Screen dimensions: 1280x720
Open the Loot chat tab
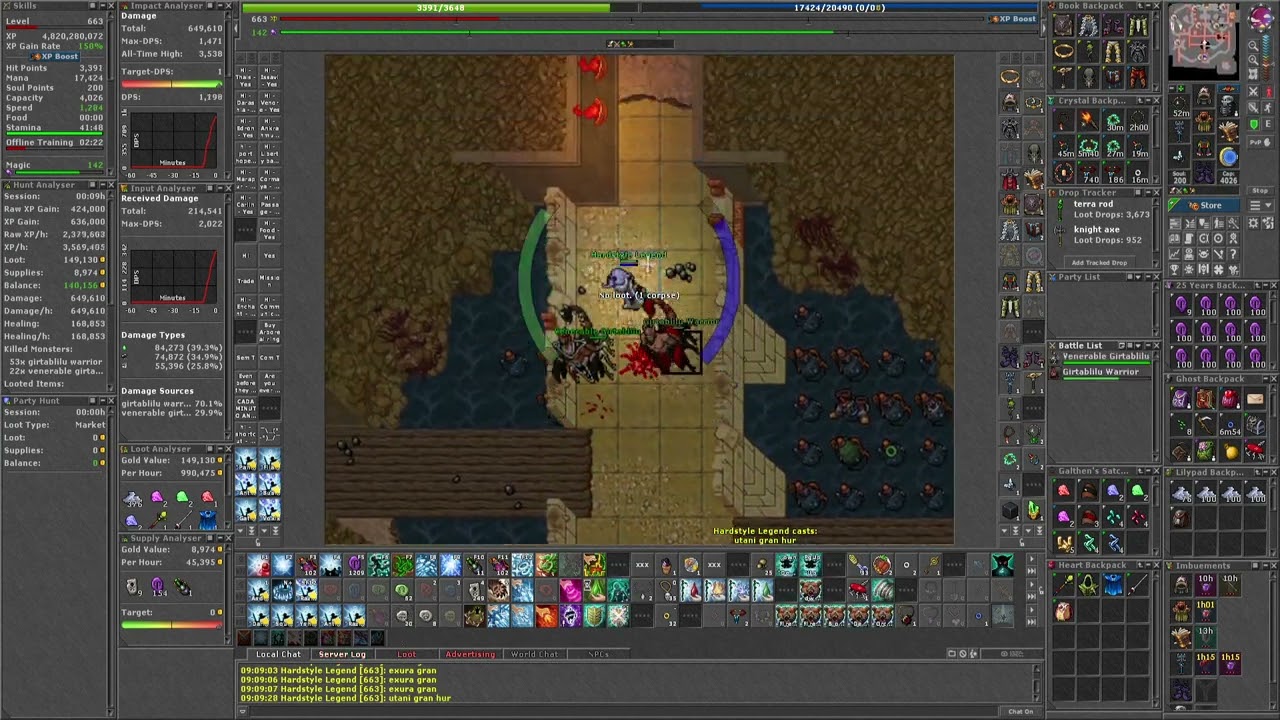(x=407, y=654)
